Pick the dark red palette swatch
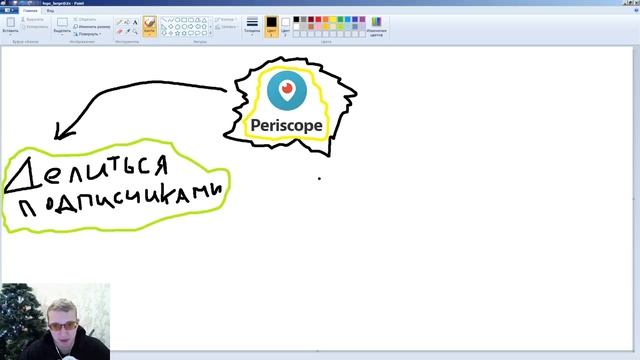 tap(311, 19)
